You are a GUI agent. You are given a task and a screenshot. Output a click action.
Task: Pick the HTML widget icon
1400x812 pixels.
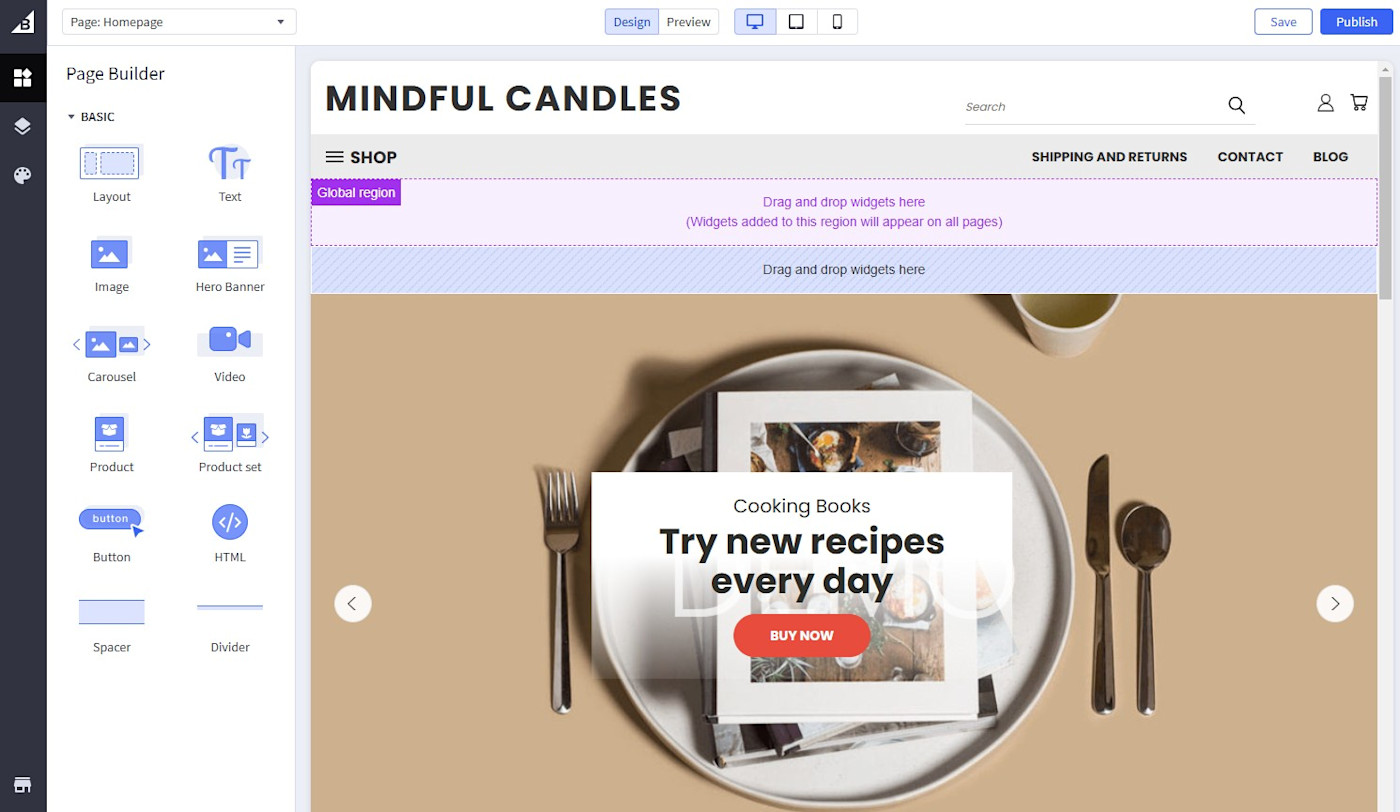pyautogui.click(x=230, y=522)
